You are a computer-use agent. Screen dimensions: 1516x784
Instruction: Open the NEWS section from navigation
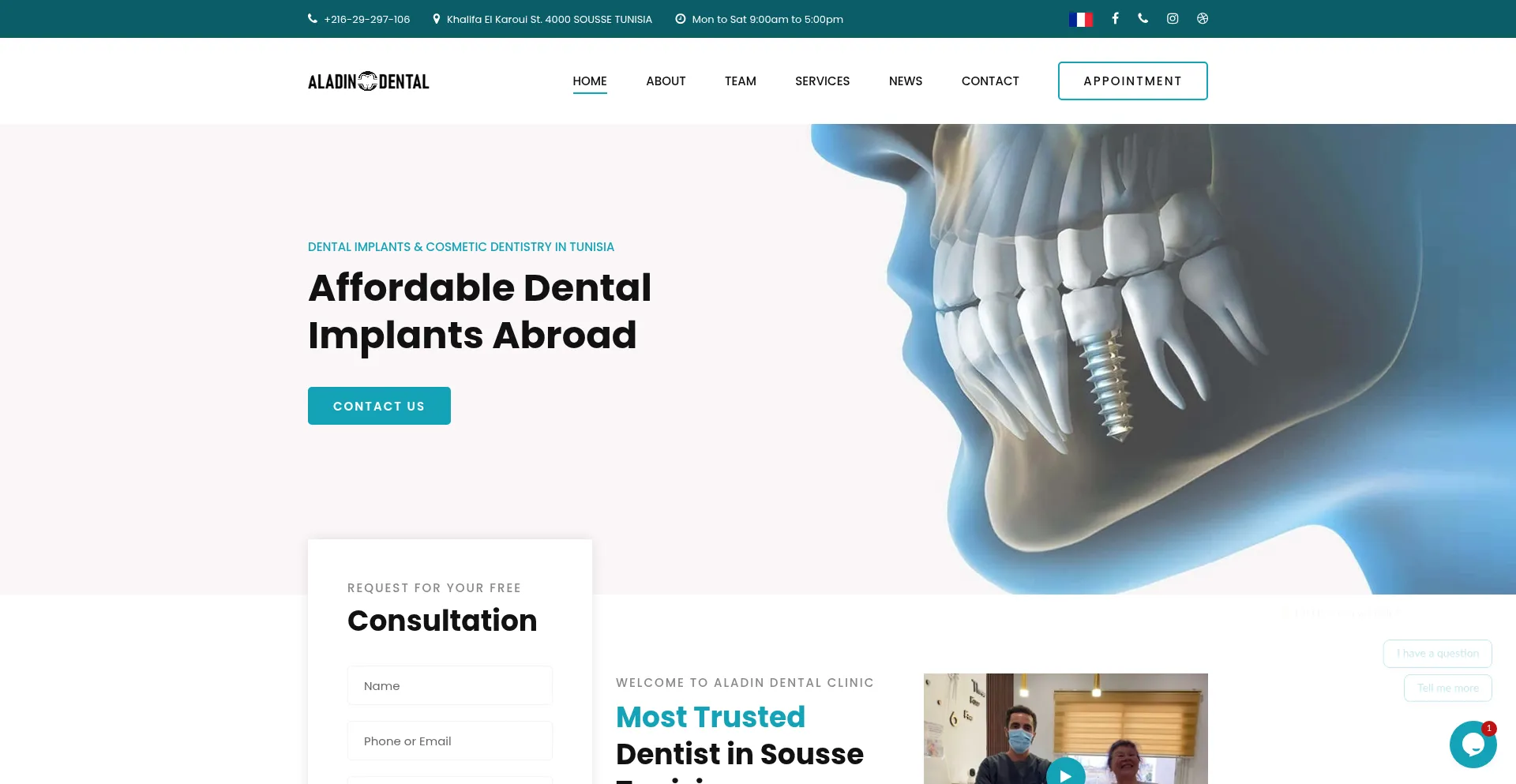(x=905, y=81)
